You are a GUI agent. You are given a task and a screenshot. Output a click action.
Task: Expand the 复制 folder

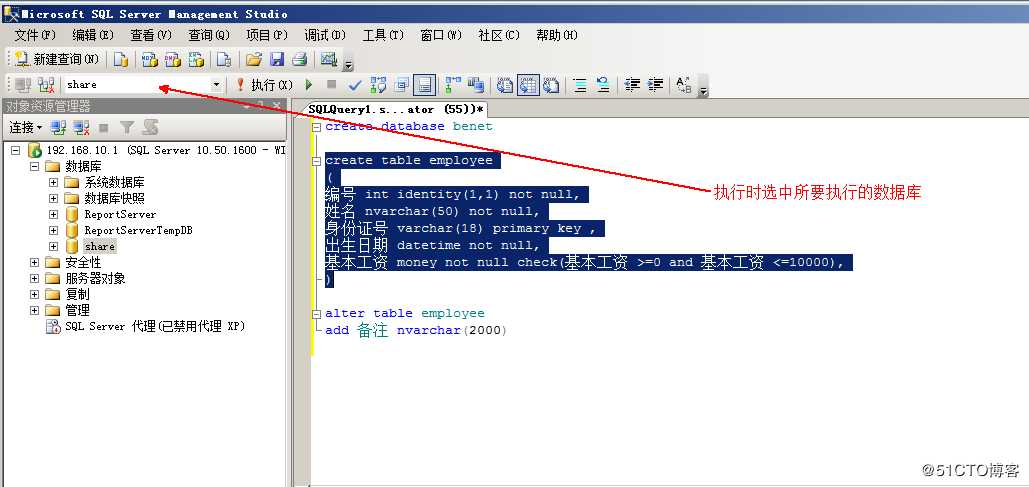[x=34, y=295]
